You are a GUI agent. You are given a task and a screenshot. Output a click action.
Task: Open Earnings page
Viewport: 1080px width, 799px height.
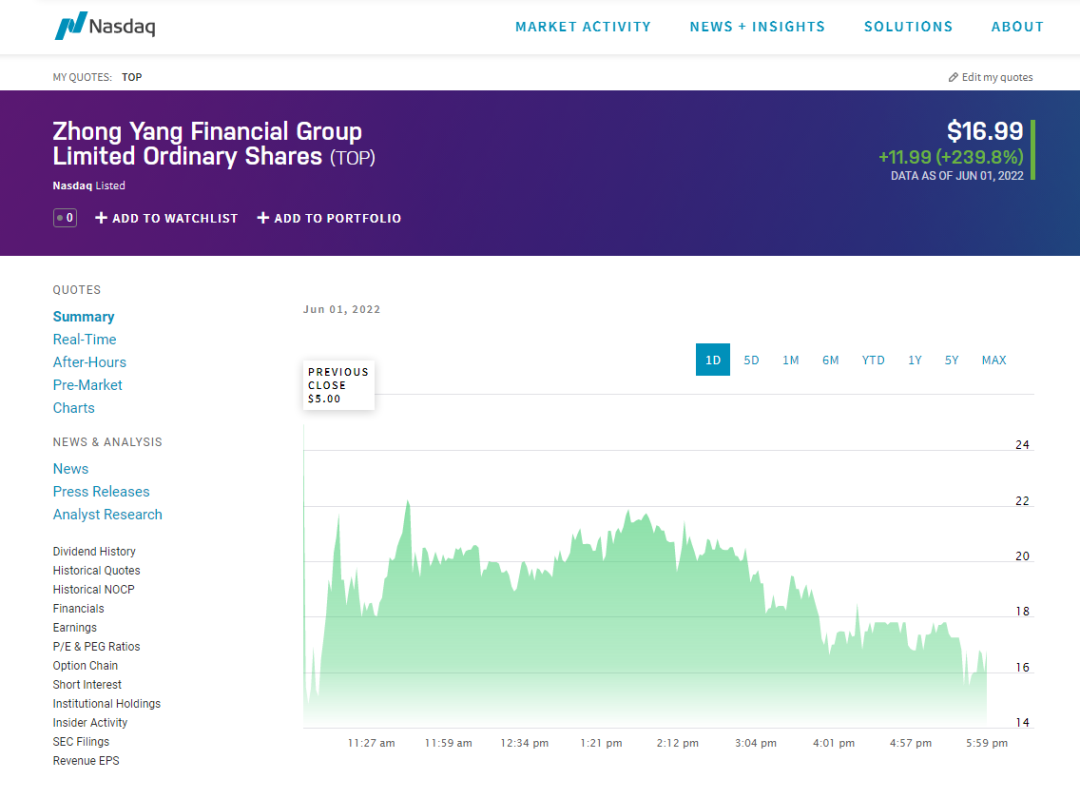coord(74,627)
